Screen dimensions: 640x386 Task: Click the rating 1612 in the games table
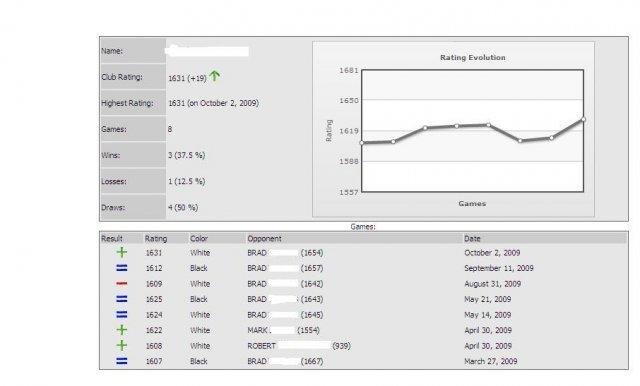pos(154,268)
